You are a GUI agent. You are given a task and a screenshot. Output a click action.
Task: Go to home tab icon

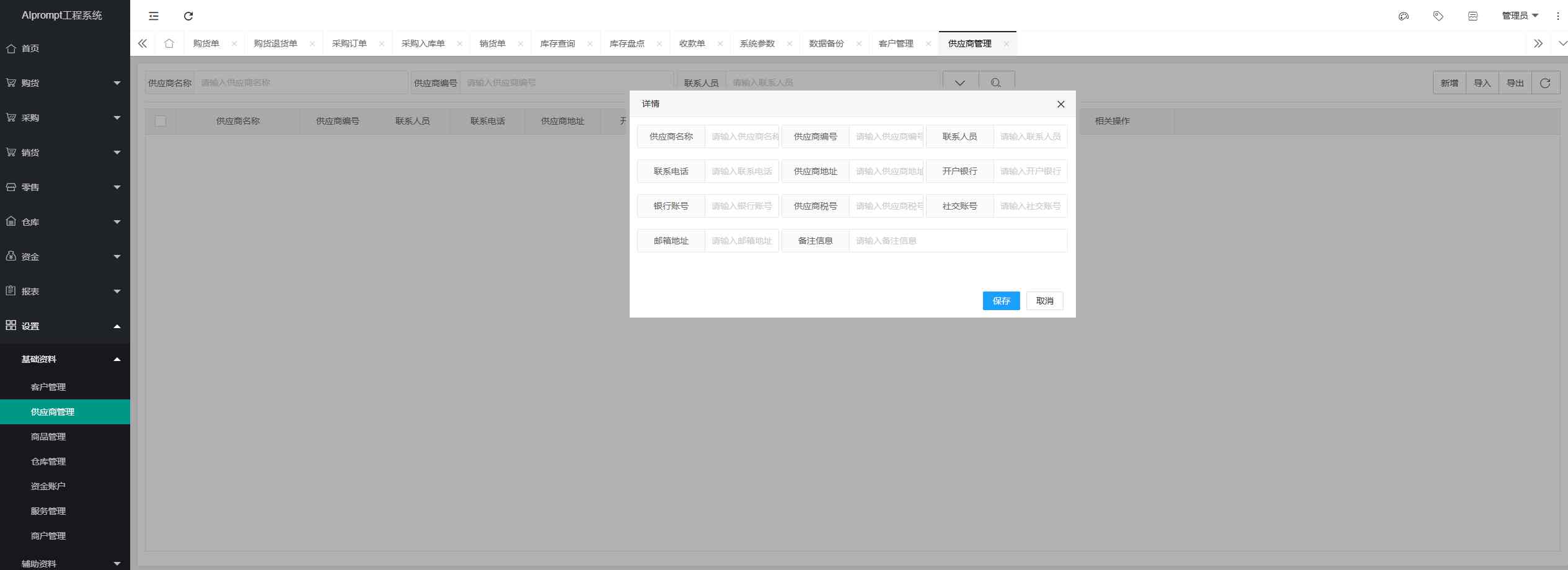pos(169,43)
